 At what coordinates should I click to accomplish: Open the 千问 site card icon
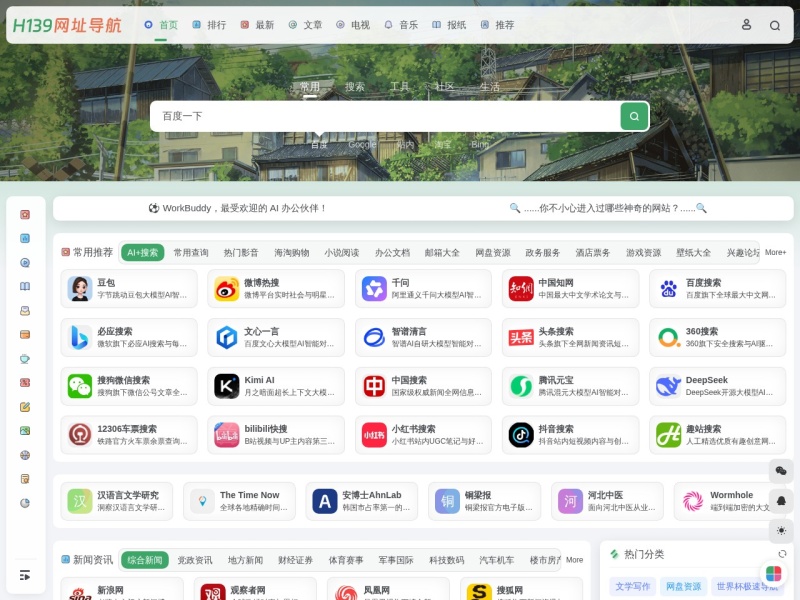coord(374,289)
